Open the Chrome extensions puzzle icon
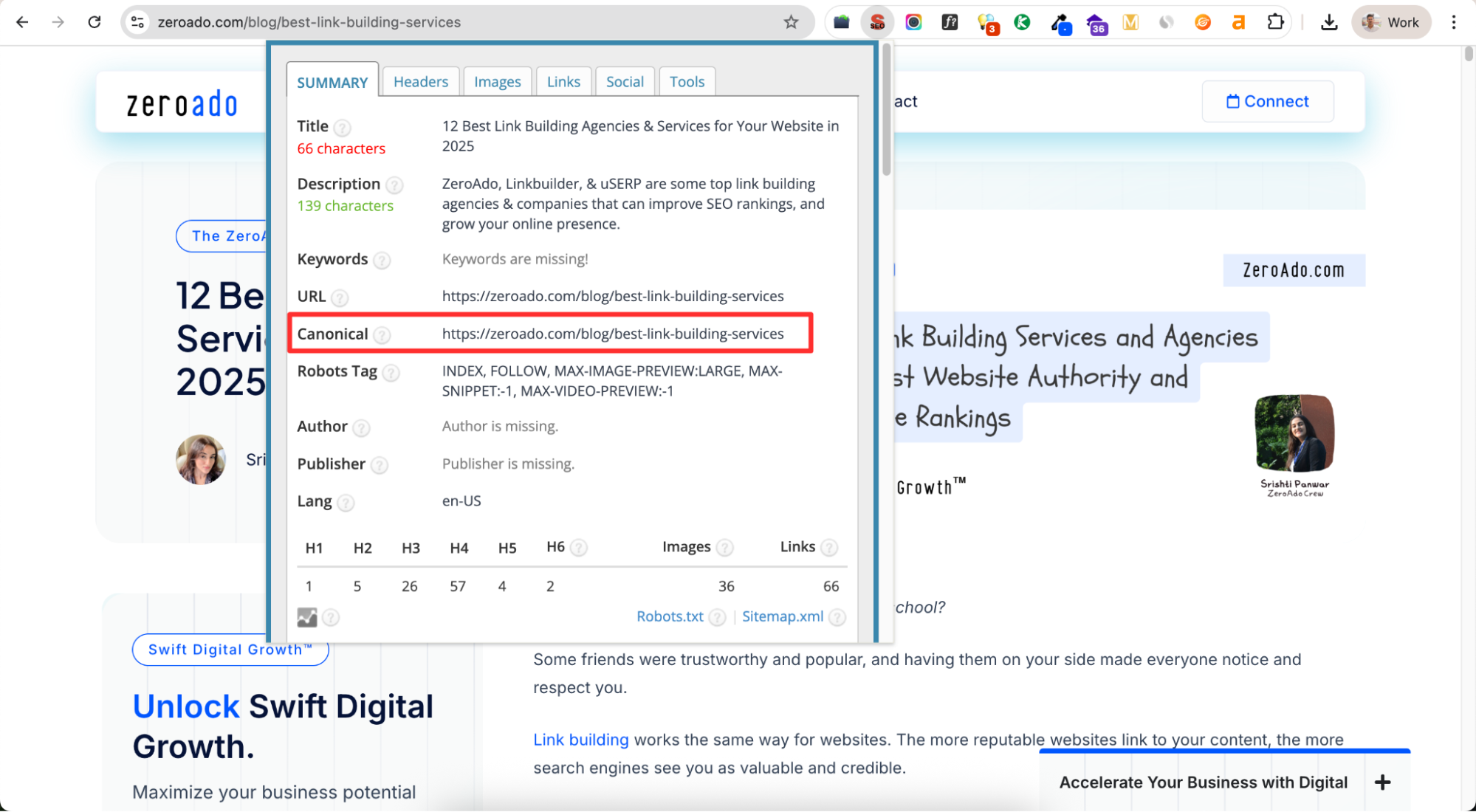 click(1275, 22)
